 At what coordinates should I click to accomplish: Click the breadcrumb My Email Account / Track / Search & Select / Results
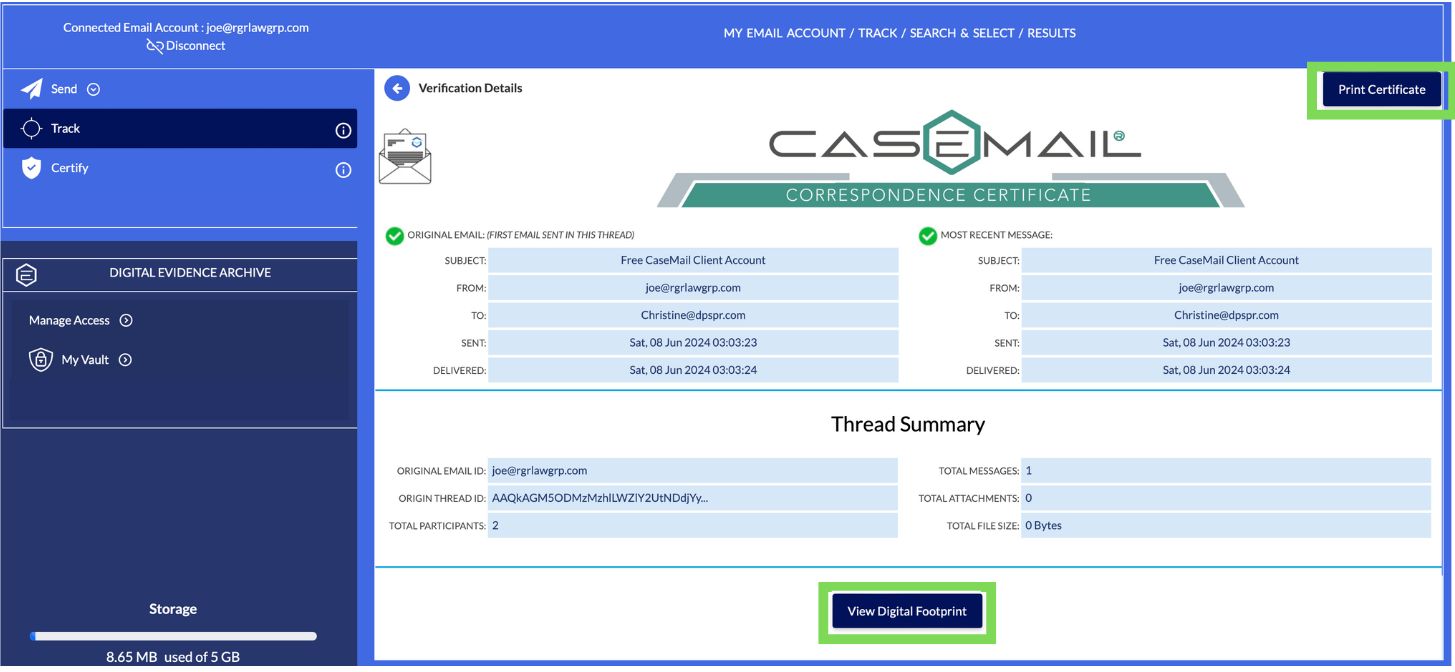point(900,33)
